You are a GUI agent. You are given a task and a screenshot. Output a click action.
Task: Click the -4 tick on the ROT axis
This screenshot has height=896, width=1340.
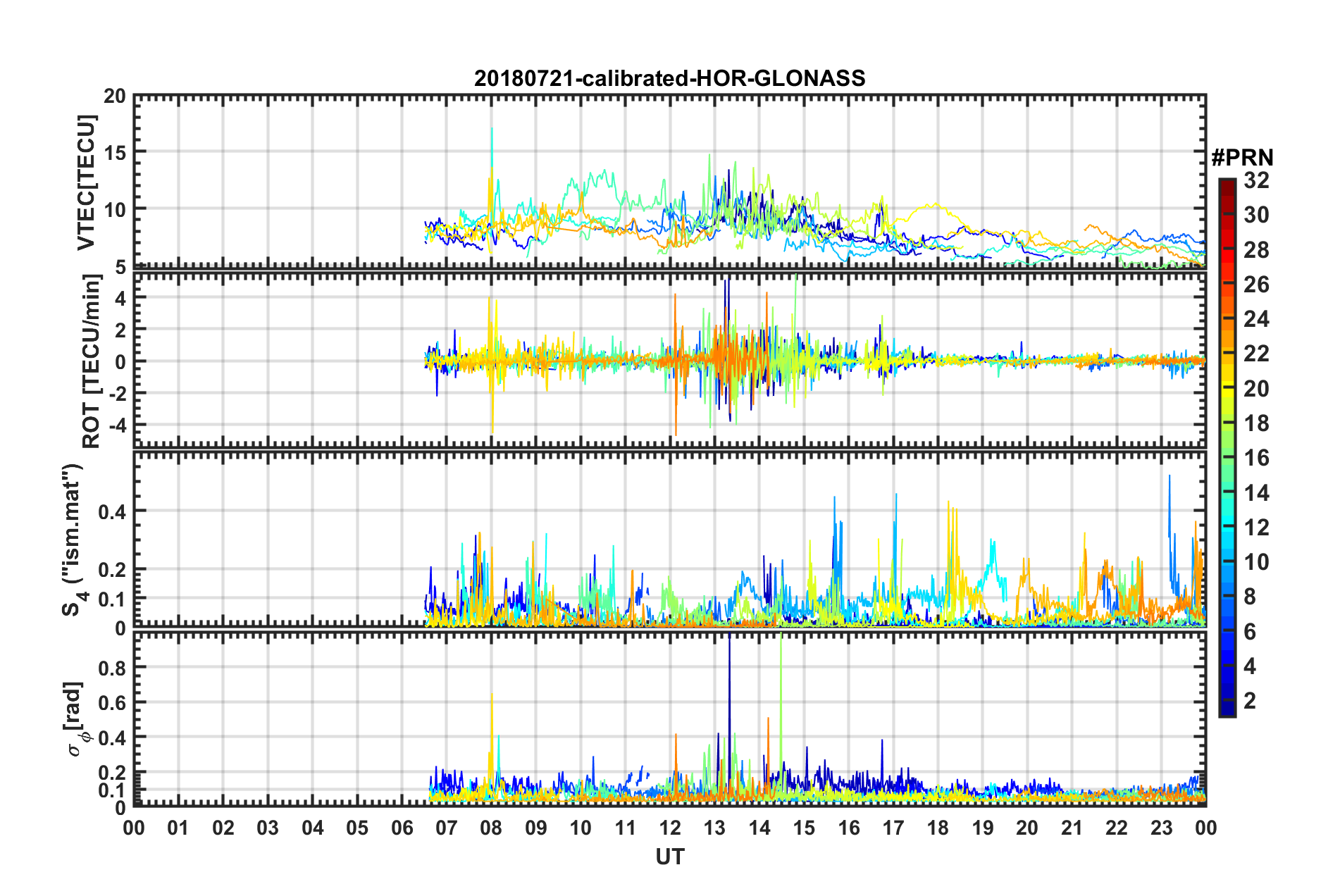coord(117,425)
